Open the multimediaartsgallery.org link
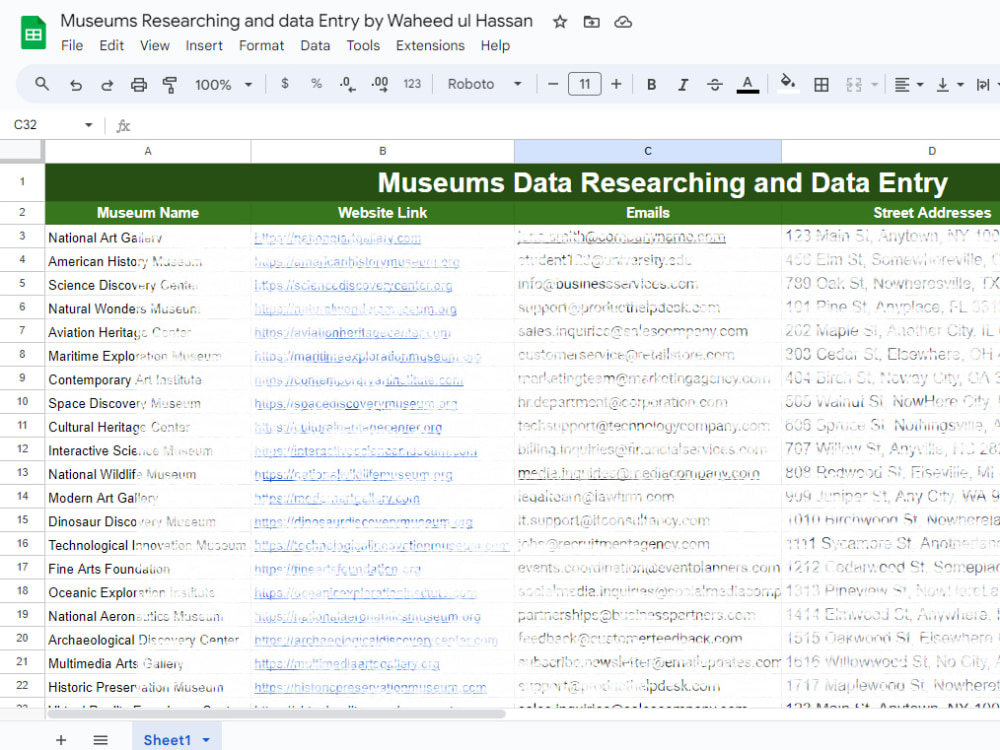This screenshot has height=750, width=1000. pos(346,665)
